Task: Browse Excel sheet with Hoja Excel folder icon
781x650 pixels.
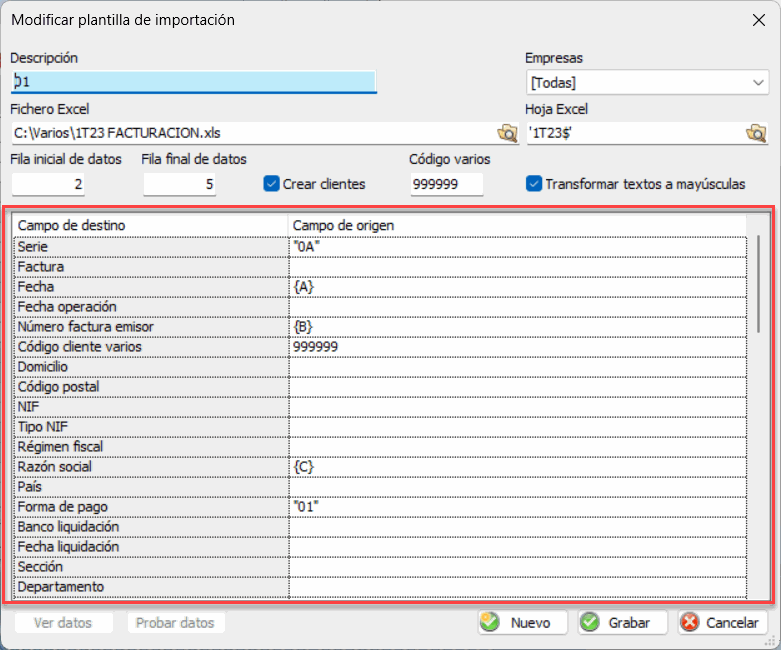Action: coord(756,133)
